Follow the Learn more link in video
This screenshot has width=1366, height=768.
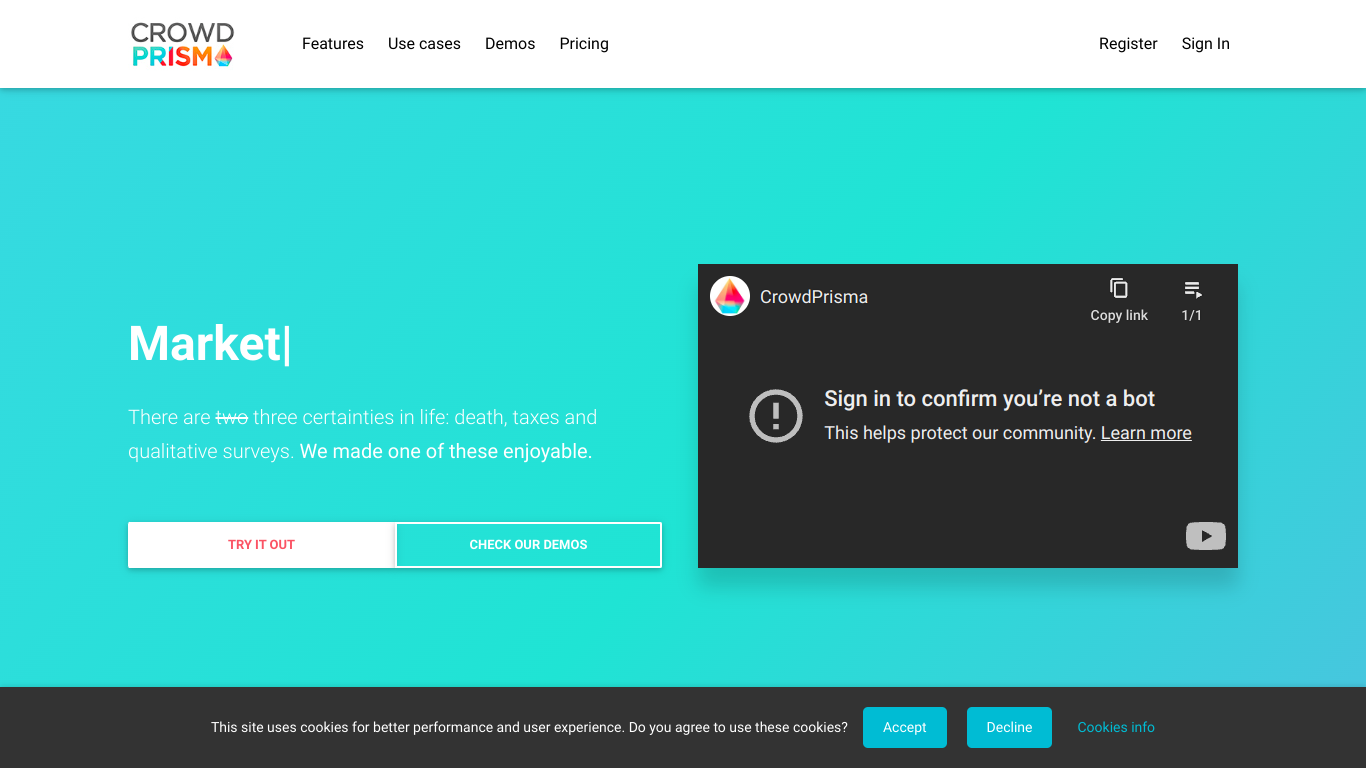coord(1146,433)
